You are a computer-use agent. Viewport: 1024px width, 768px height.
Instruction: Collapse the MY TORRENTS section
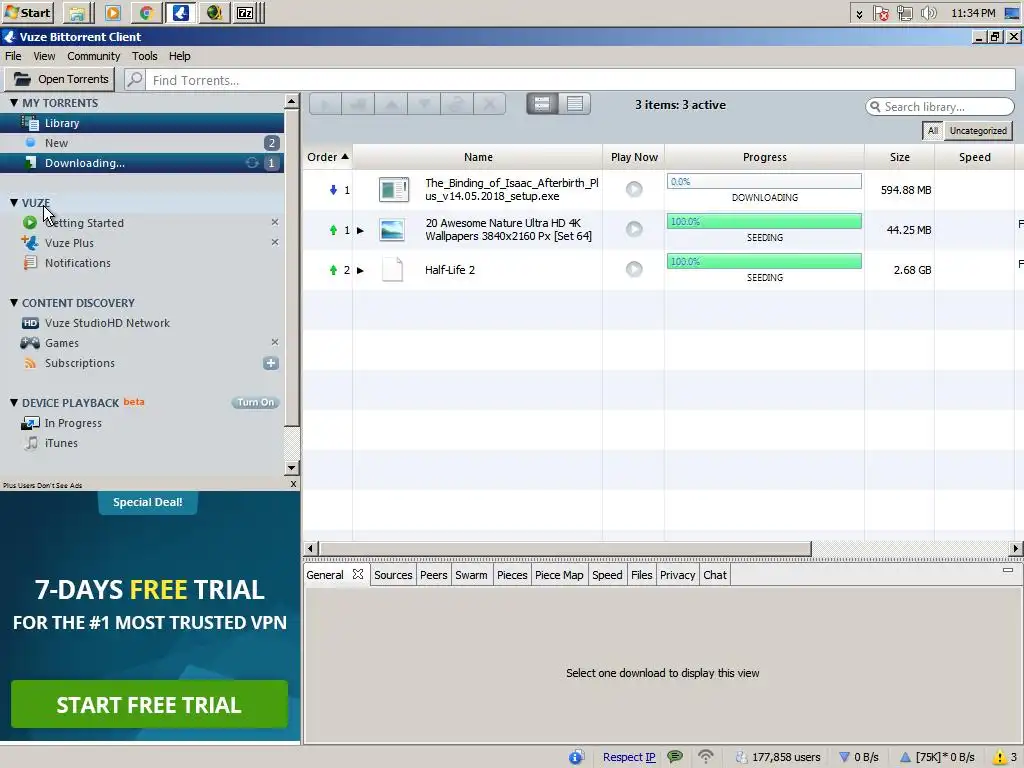click(x=14, y=103)
